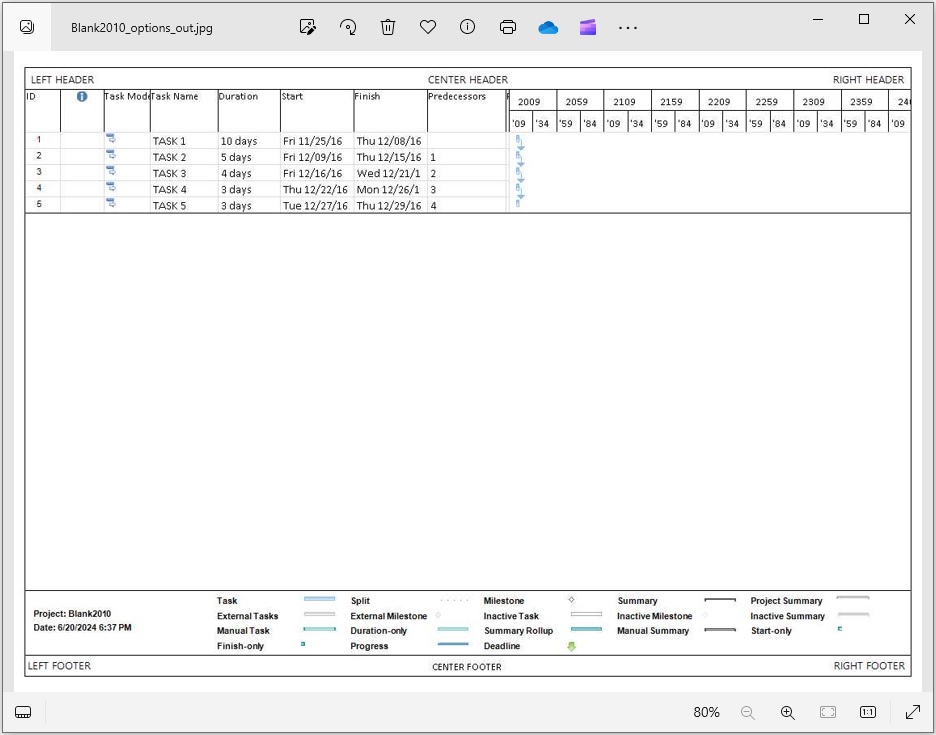The width and height of the screenshot is (936, 735).
Task: Rotate the image clockwise
Action: click(348, 27)
